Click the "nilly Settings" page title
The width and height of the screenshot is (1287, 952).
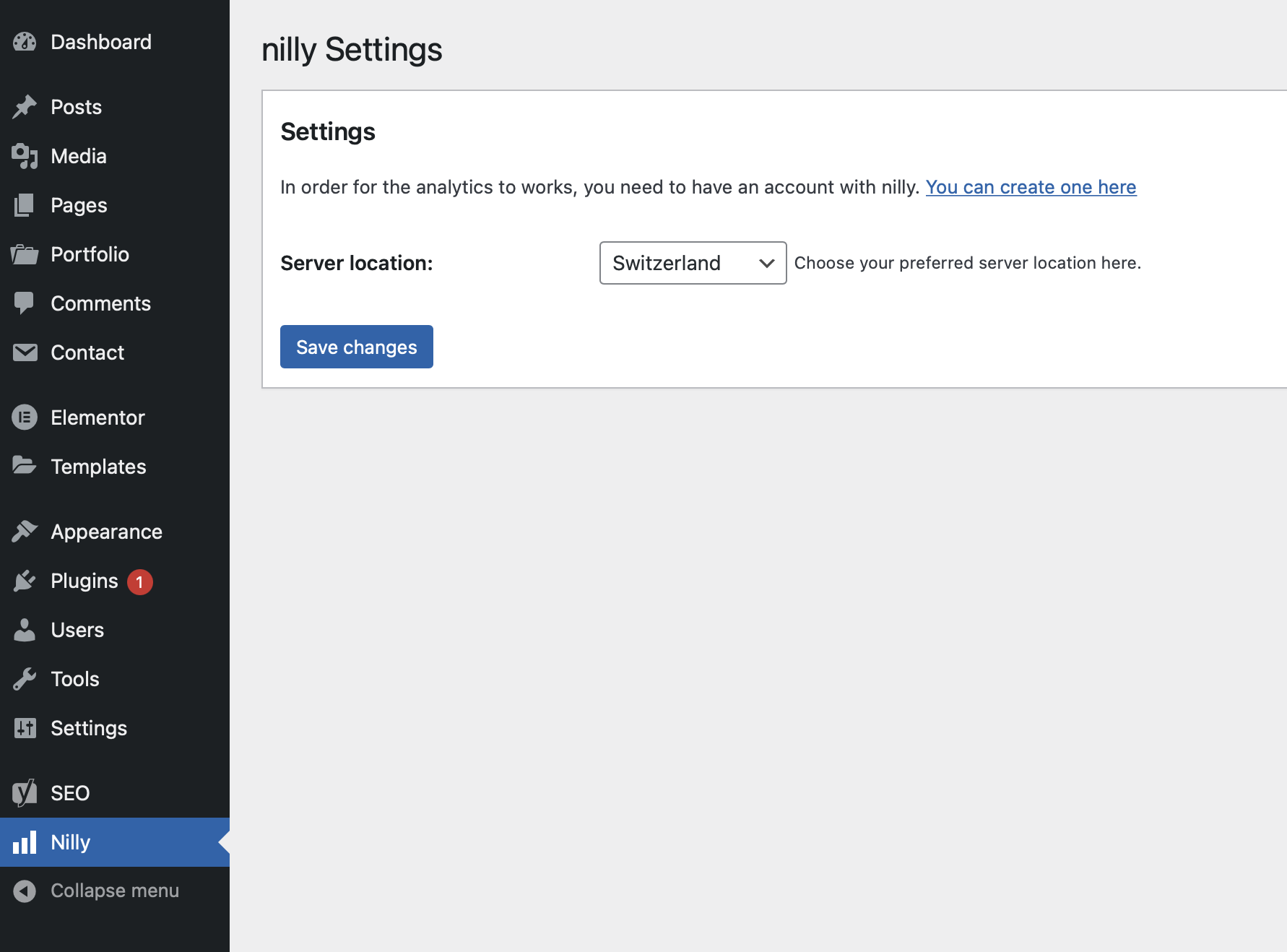[x=352, y=50]
